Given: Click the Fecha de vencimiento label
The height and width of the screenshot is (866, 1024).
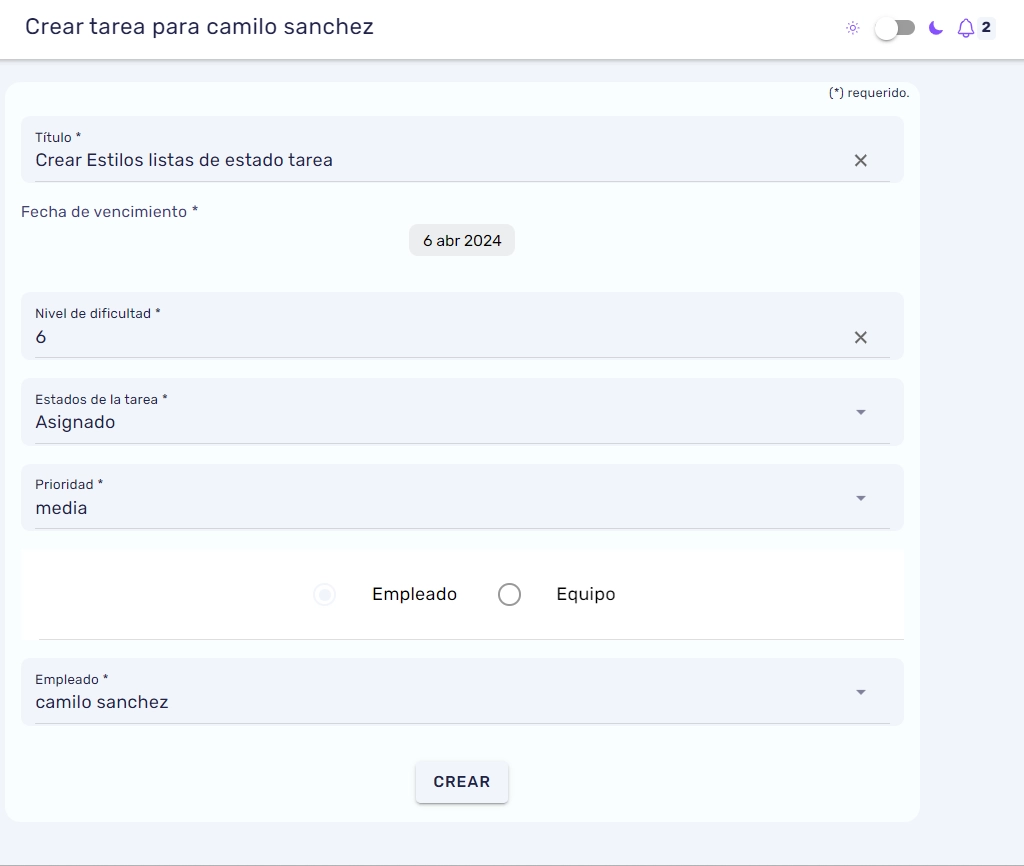Looking at the screenshot, I should [109, 212].
